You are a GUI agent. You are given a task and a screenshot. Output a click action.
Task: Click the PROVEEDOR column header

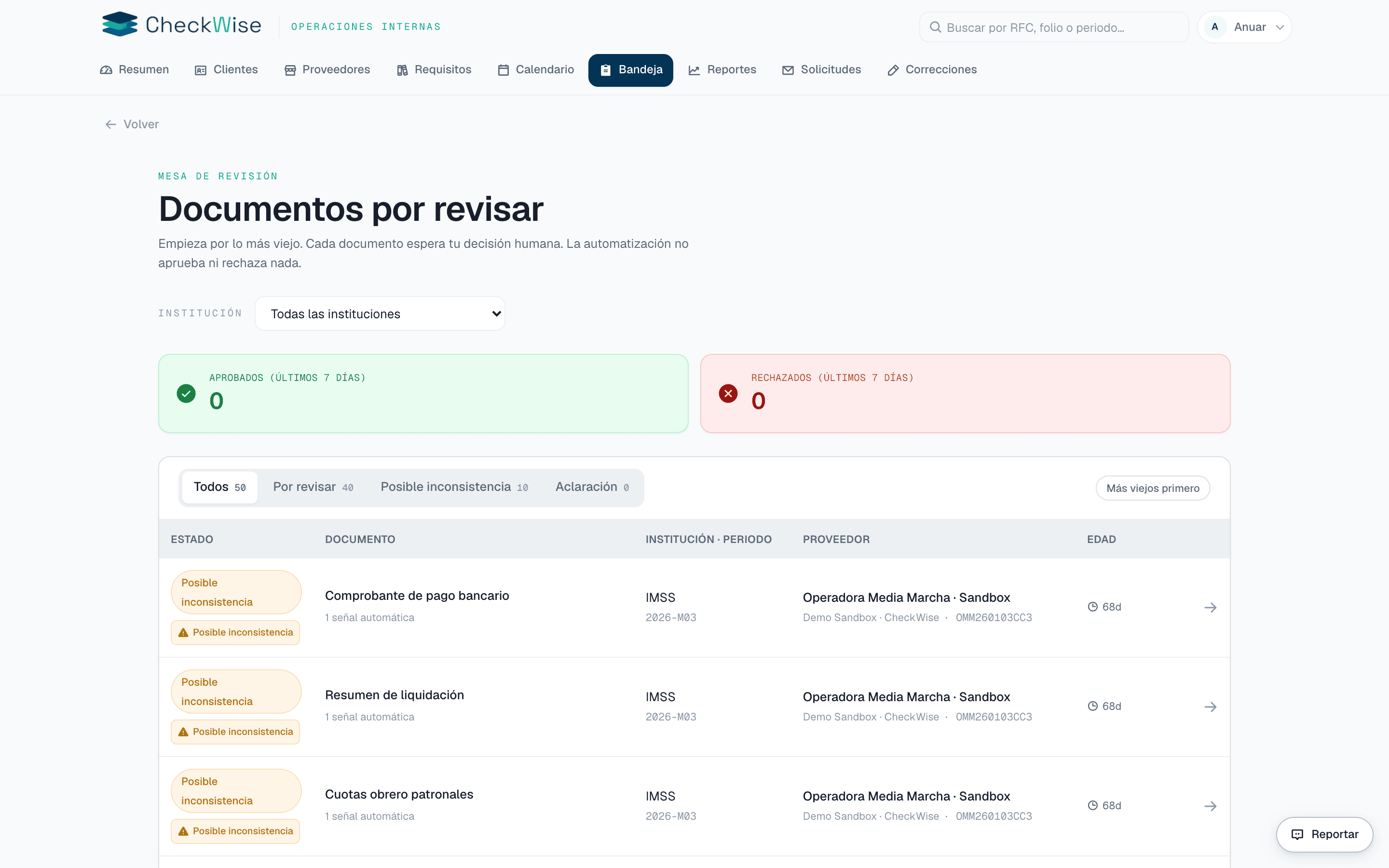pyautogui.click(x=836, y=539)
